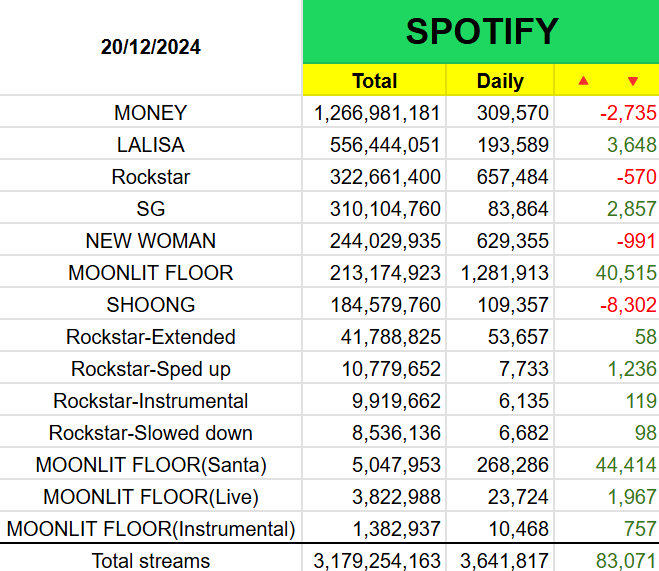Viewport: 659px width, 571px height.
Task: Select the Total streams label cell
Action: (x=150, y=560)
